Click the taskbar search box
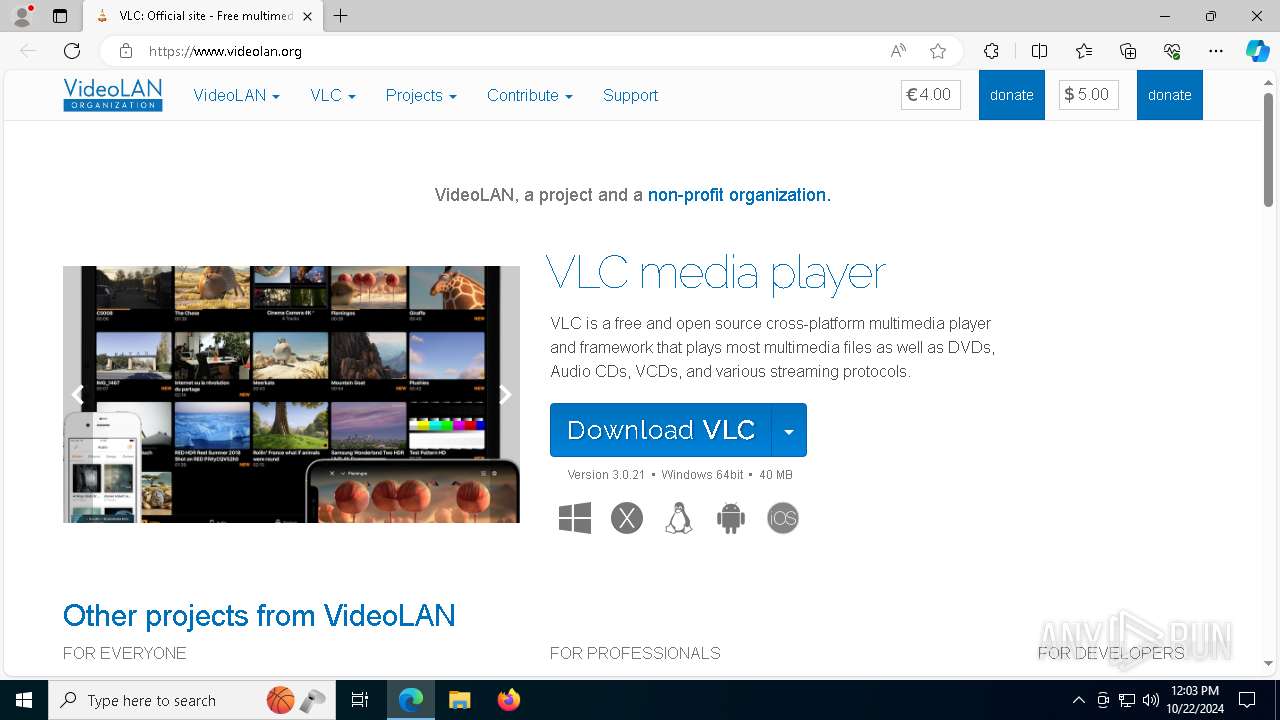The height and width of the screenshot is (720, 1280). (193, 700)
